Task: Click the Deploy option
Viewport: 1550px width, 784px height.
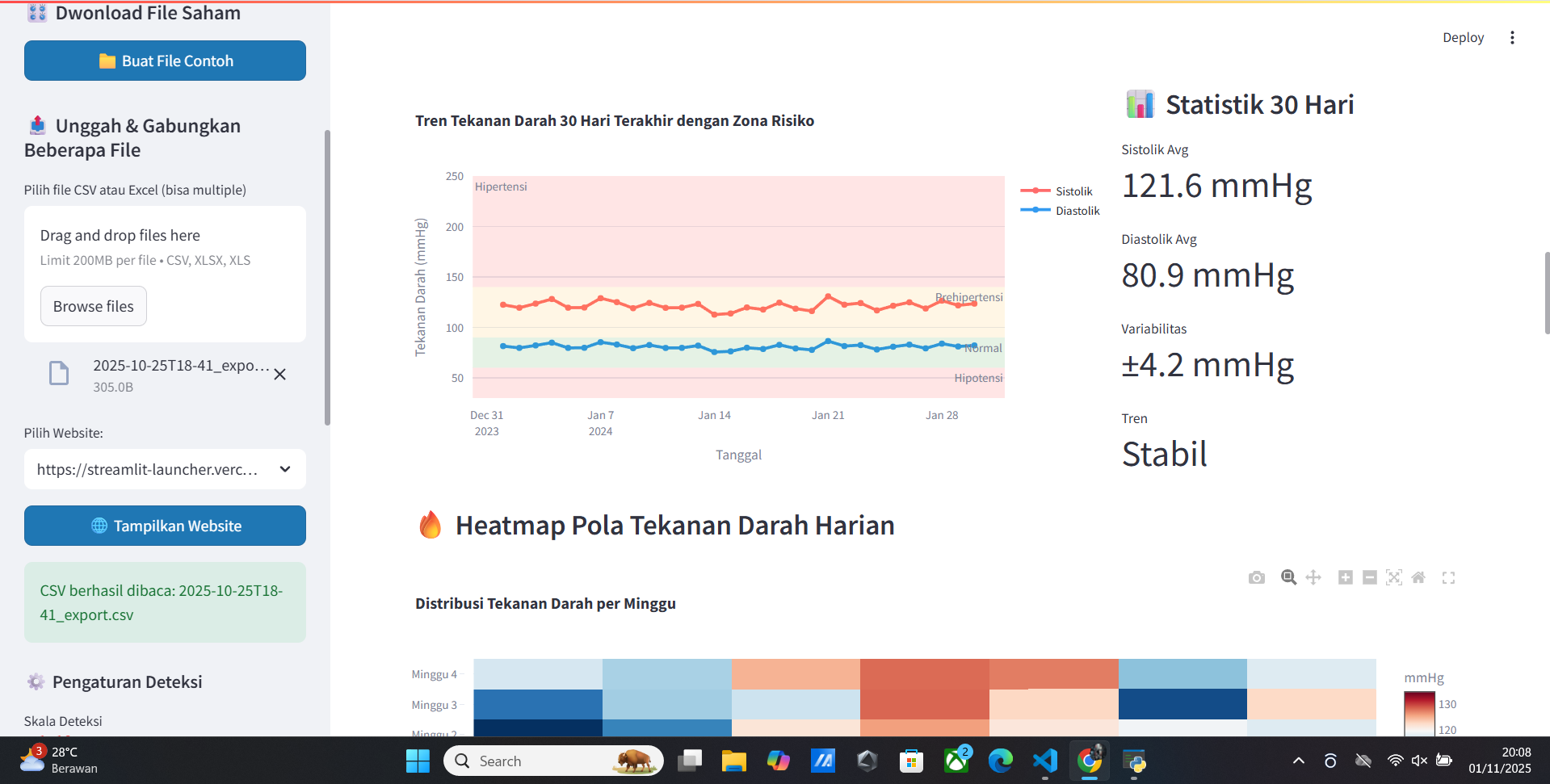Action: click(1463, 38)
